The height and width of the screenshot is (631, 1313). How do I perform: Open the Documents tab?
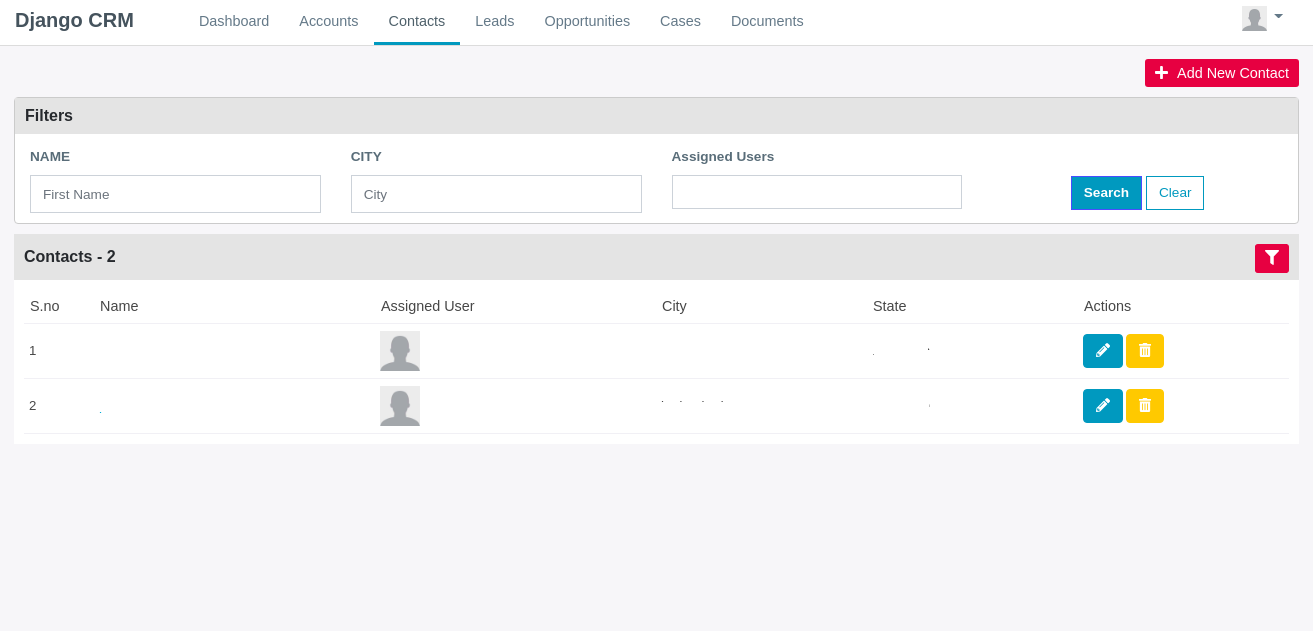click(x=767, y=21)
